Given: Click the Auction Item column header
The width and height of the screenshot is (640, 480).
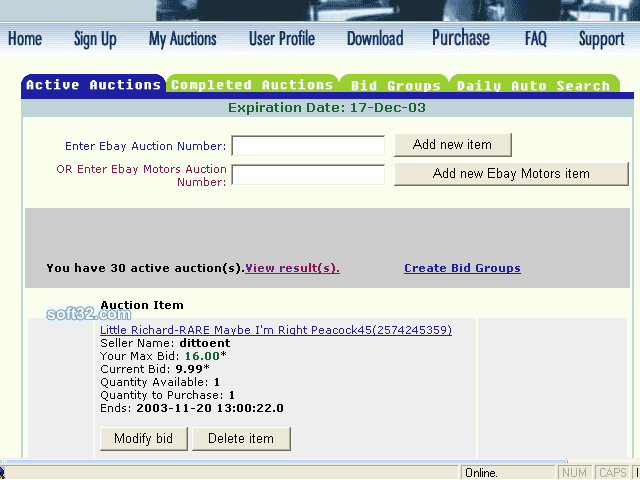Looking at the screenshot, I should [x=142, y=305].
